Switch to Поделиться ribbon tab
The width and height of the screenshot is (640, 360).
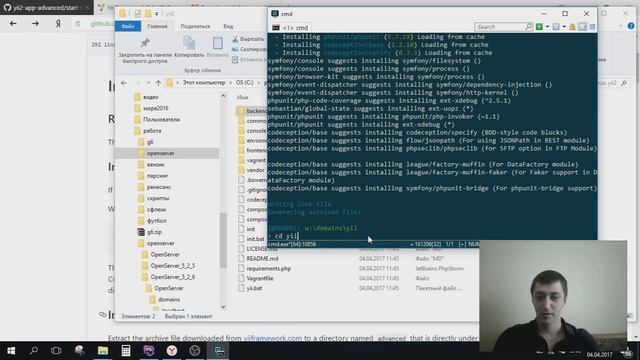195,26
